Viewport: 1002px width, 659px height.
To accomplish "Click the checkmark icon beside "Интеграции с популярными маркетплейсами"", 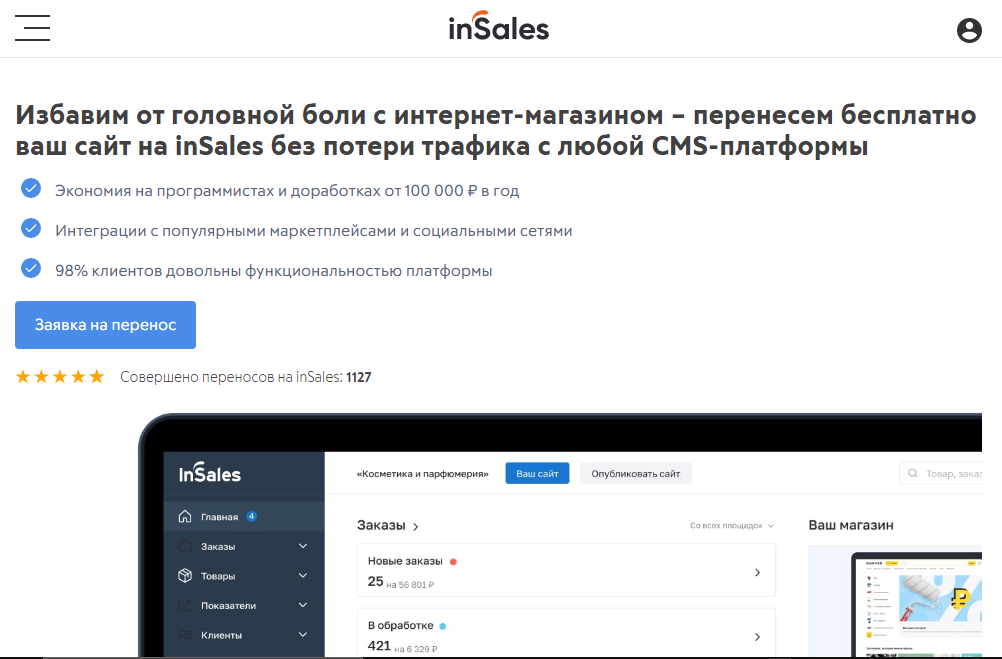I will point(31,228).
